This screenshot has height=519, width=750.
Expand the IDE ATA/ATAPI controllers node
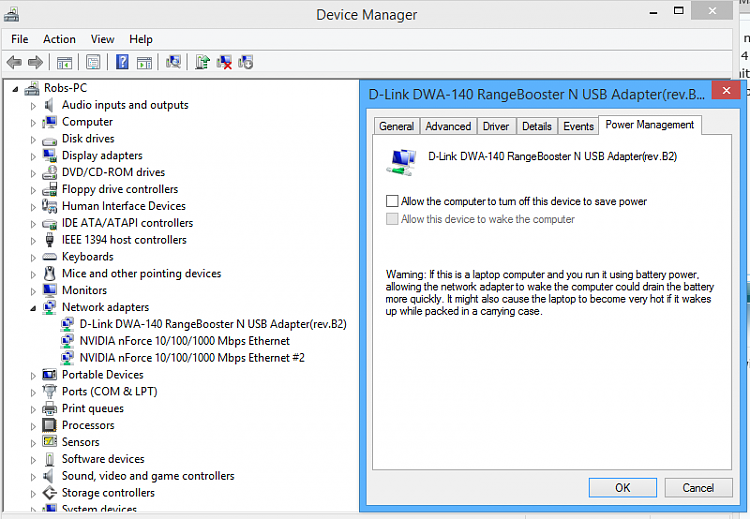pos(33,224)
